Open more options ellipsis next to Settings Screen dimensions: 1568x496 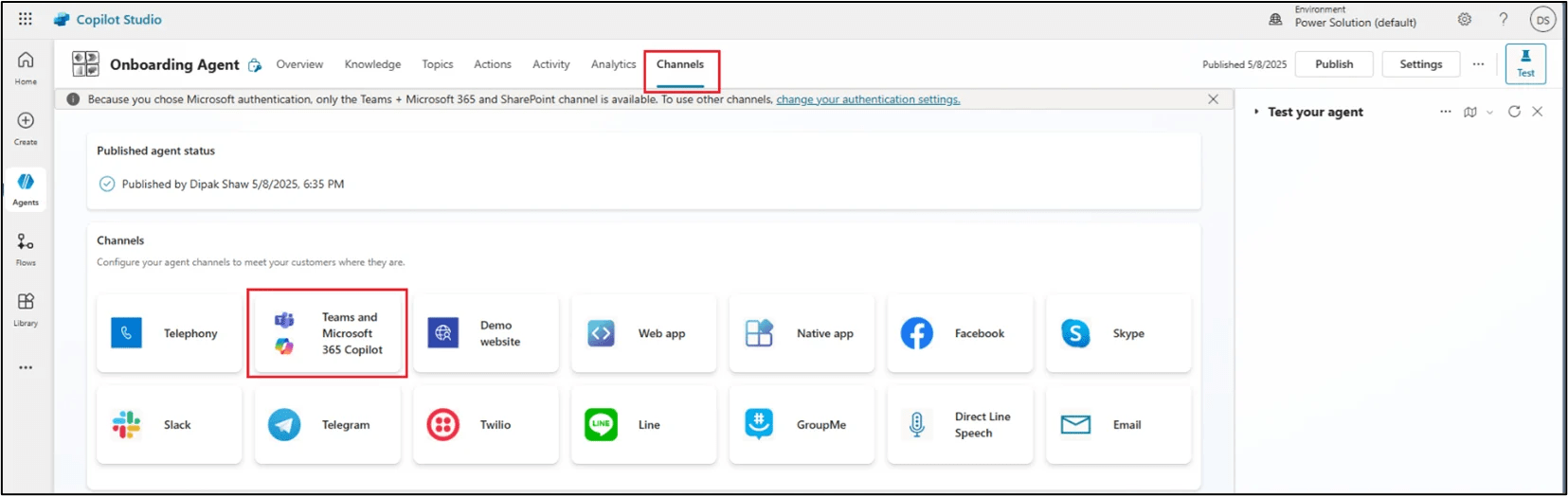pyautogui.click(x=1478, y=64)
